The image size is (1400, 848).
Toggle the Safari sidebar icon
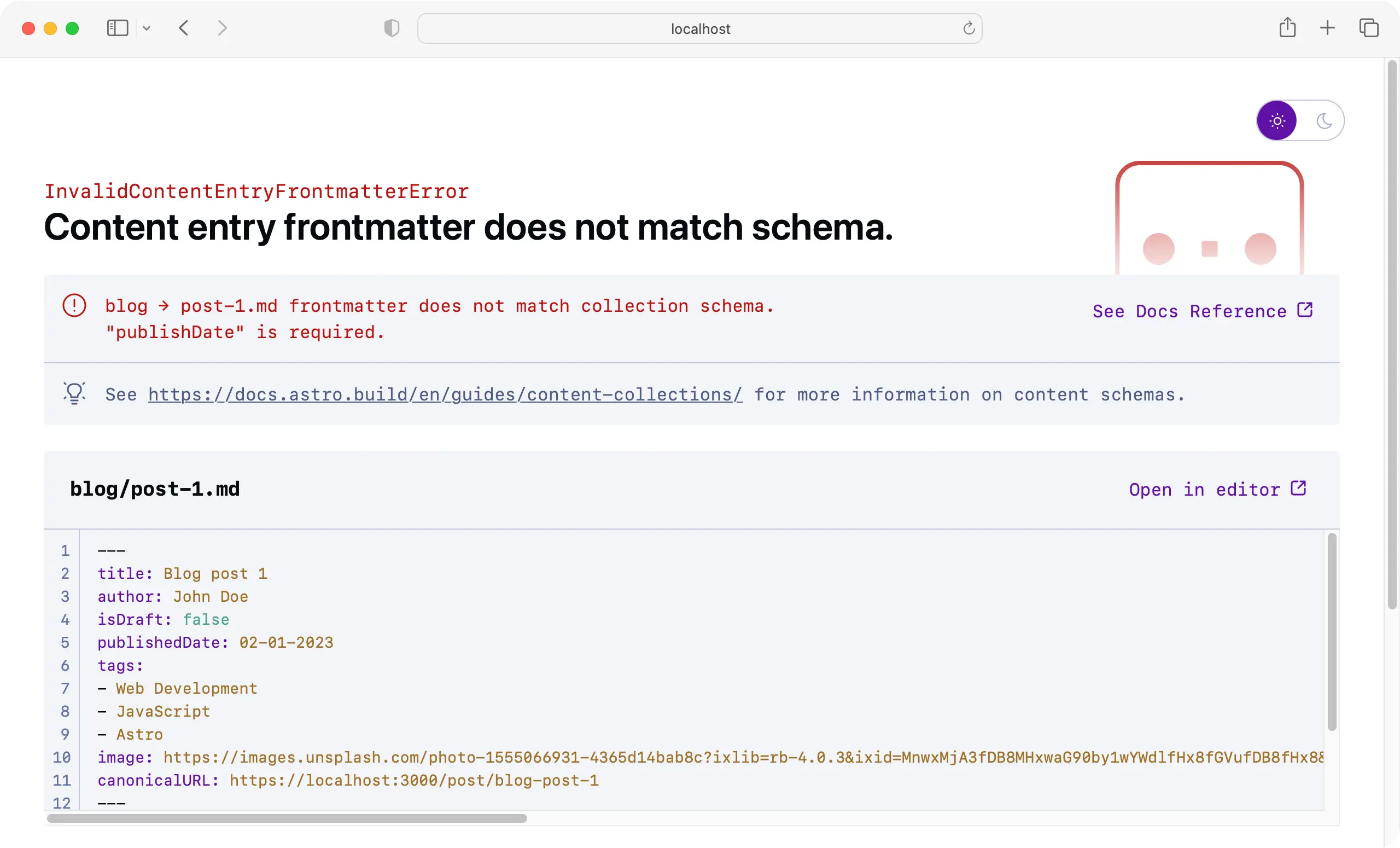[x=118, y=28]
